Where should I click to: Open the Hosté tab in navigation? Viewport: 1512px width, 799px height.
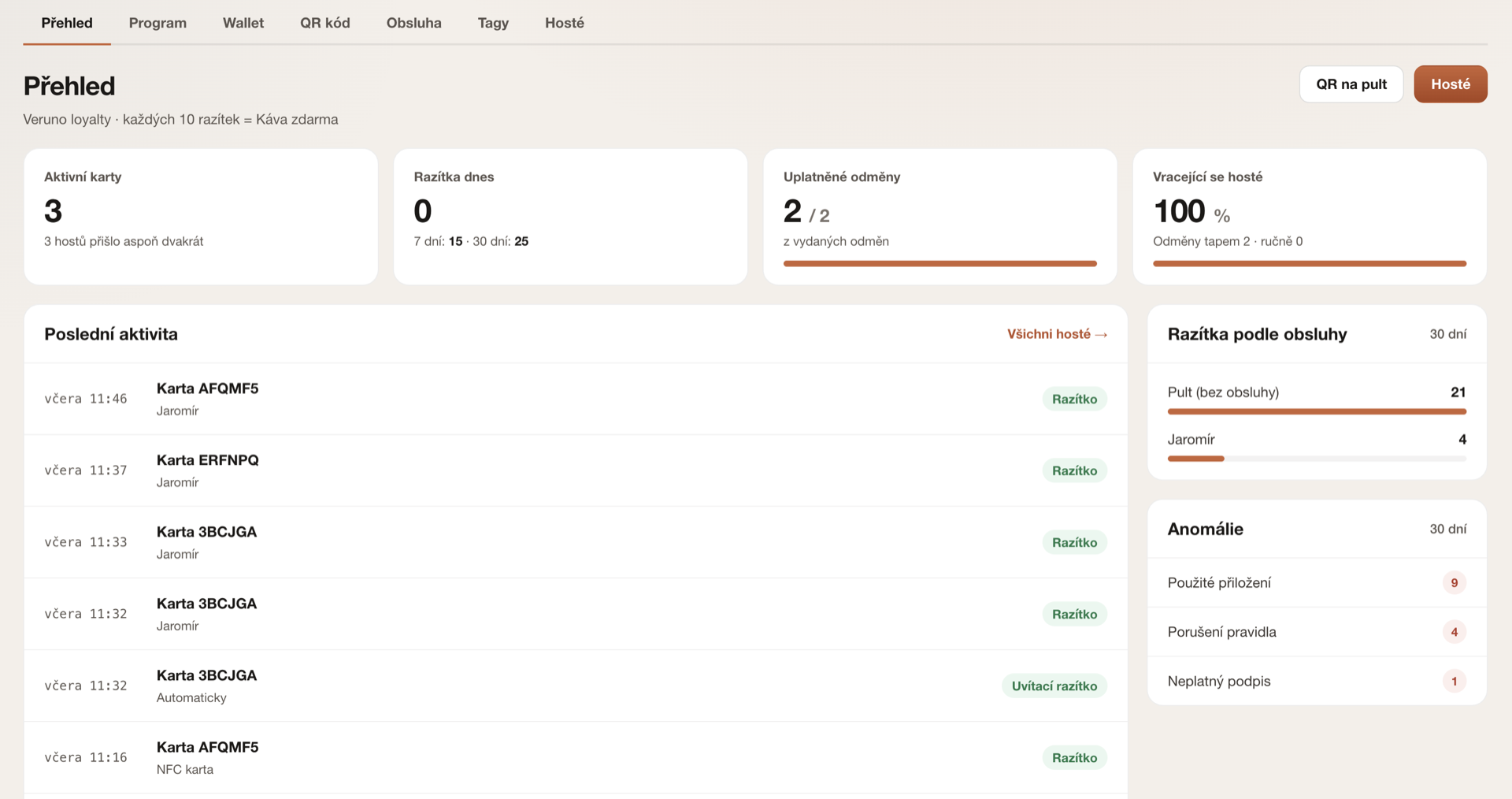click(x=565, y=23)
